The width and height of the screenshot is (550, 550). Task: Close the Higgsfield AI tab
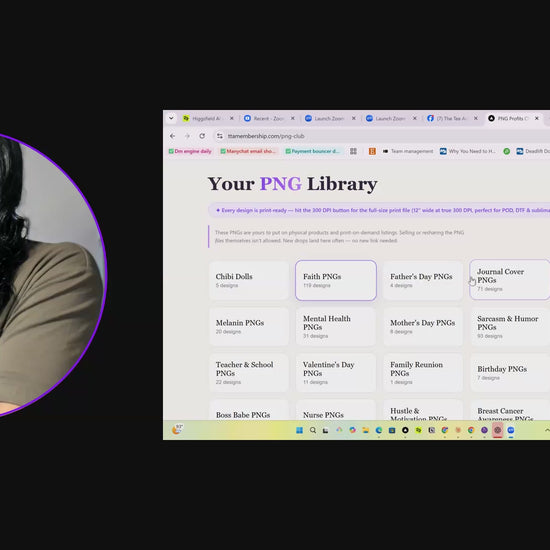pos(232,119)
